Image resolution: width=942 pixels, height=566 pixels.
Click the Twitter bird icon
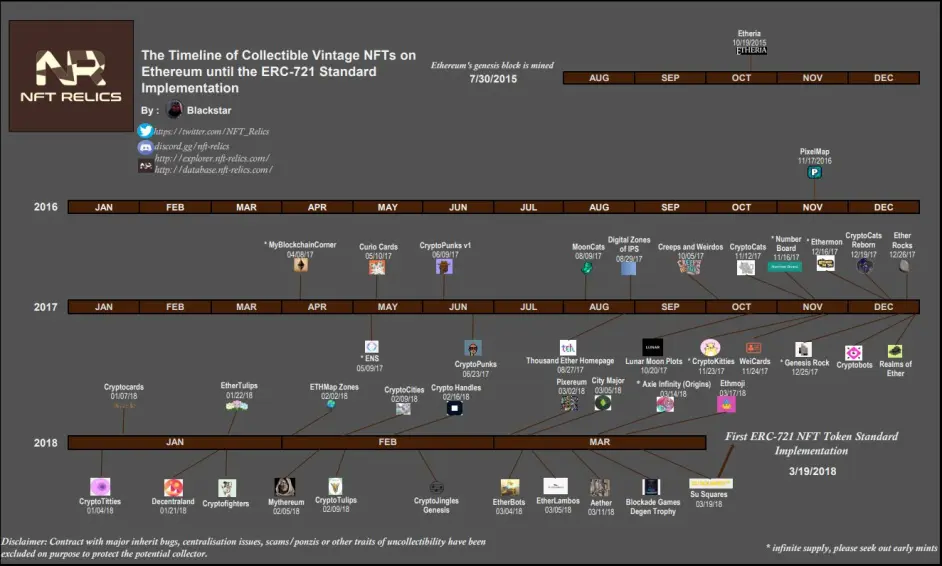tap(145, 130)
